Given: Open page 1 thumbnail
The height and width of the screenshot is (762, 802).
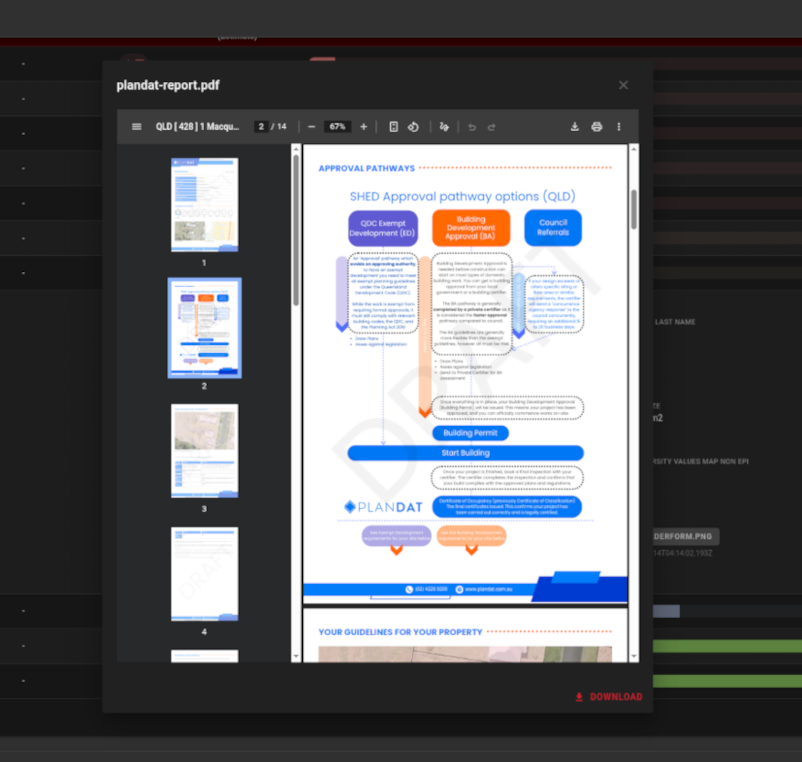Looking at the screenshot, I should 205,205.
